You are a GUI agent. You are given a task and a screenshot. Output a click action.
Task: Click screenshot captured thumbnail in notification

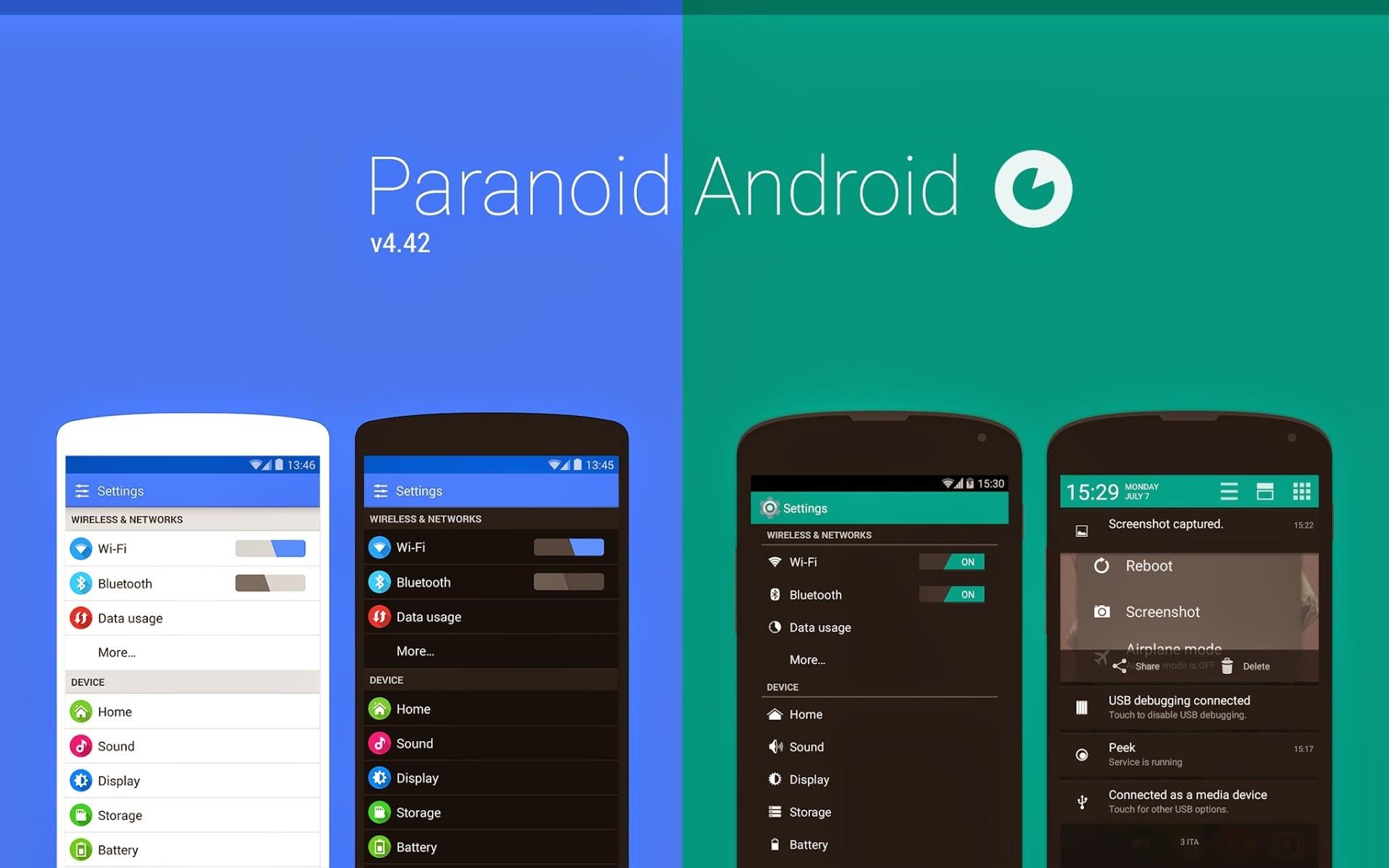[1083, 526]
